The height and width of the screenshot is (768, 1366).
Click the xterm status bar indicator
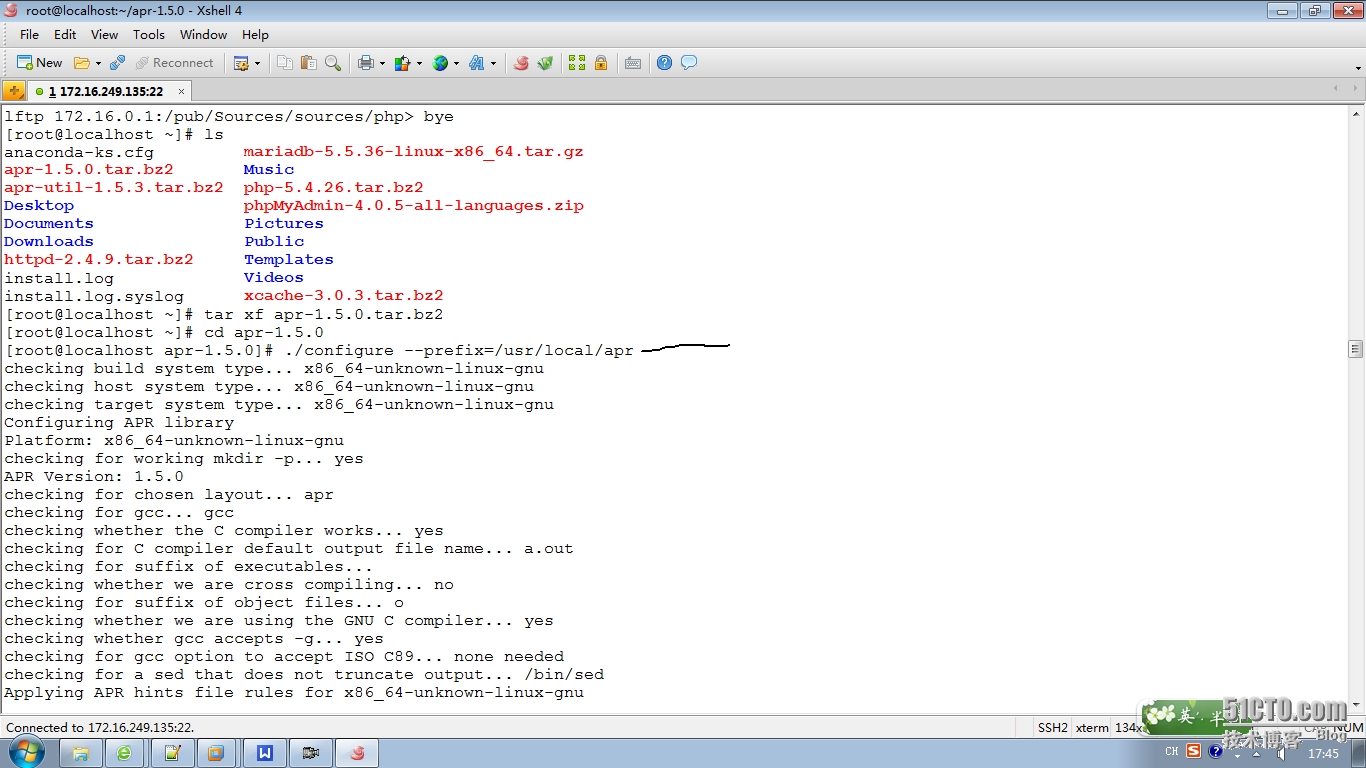pyautogui.click(x=1092, y=727)
